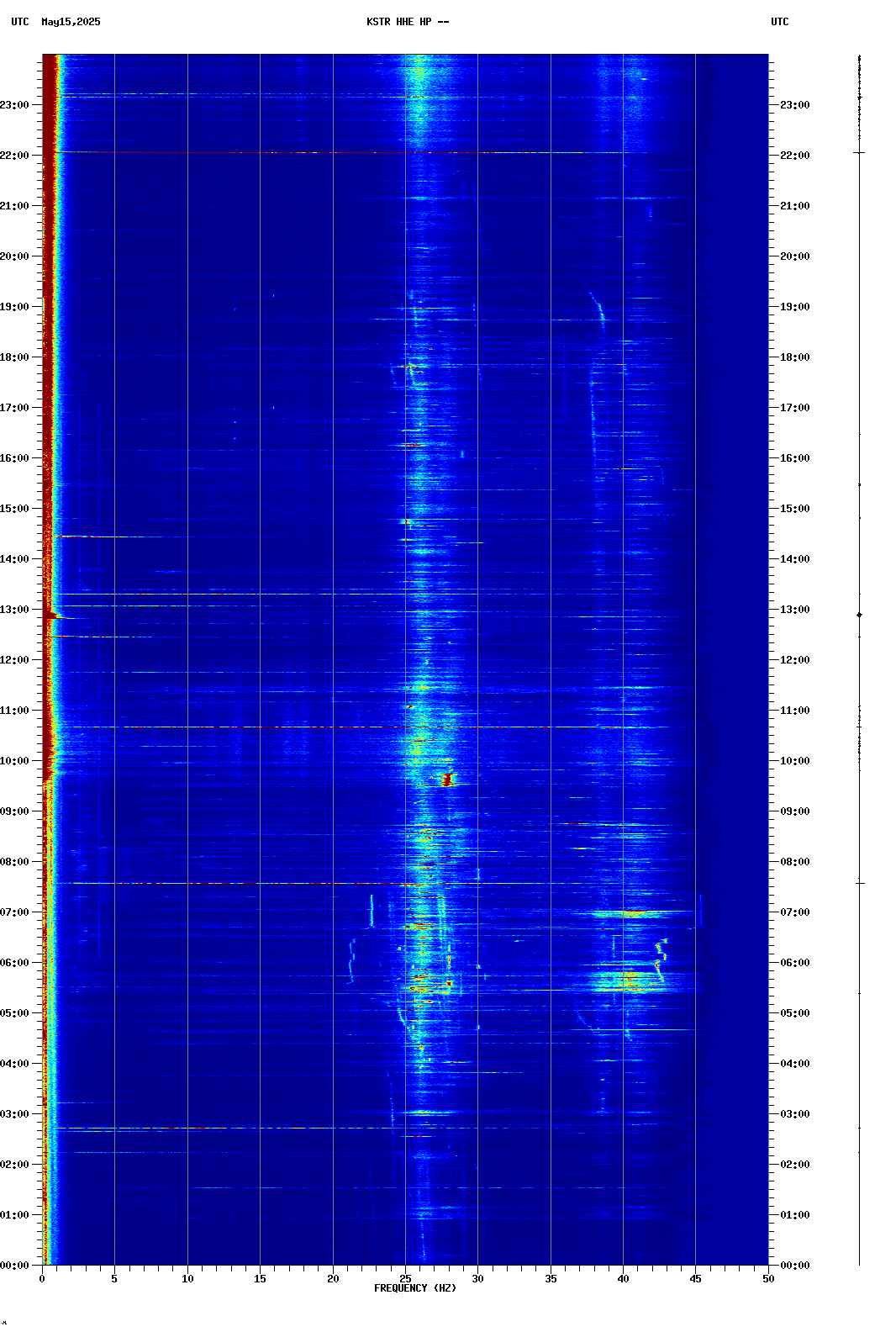Click 06:00 on the left time axis
Screen dimensions: 896x1332
14,963
